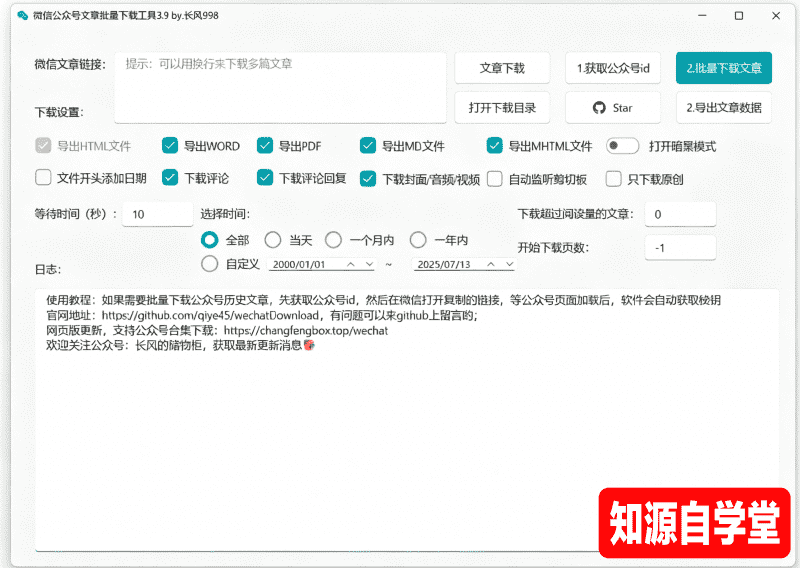Select the 一个月内 radio button

pyautogui.click(x=333, y=240)
